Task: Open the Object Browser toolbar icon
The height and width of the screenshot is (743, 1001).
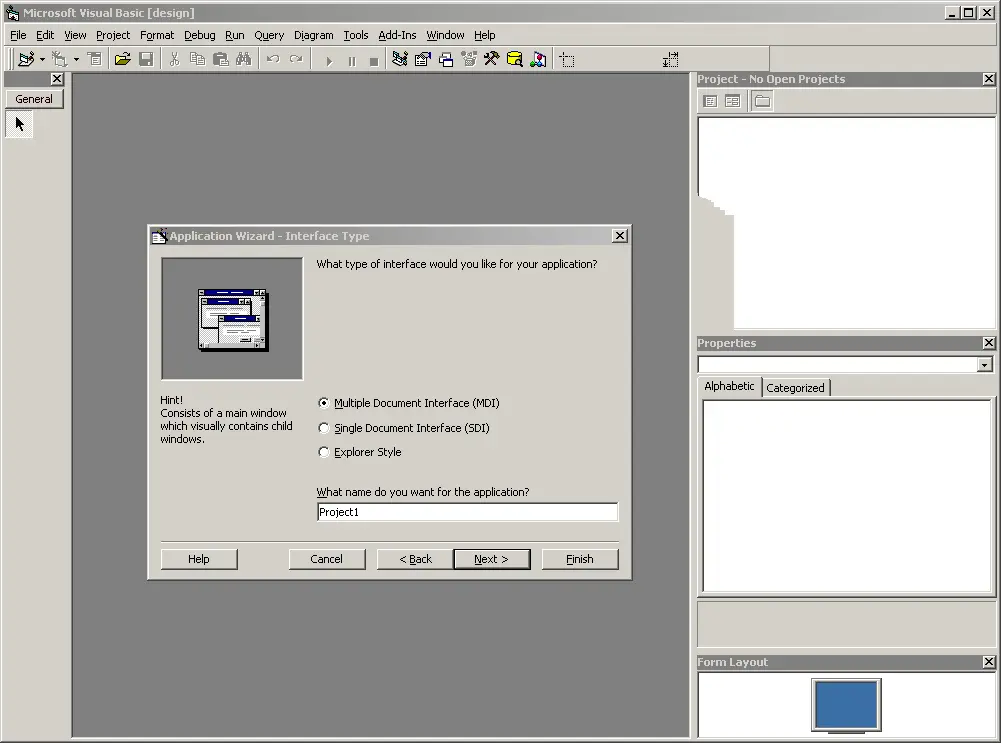Action: 469,60
